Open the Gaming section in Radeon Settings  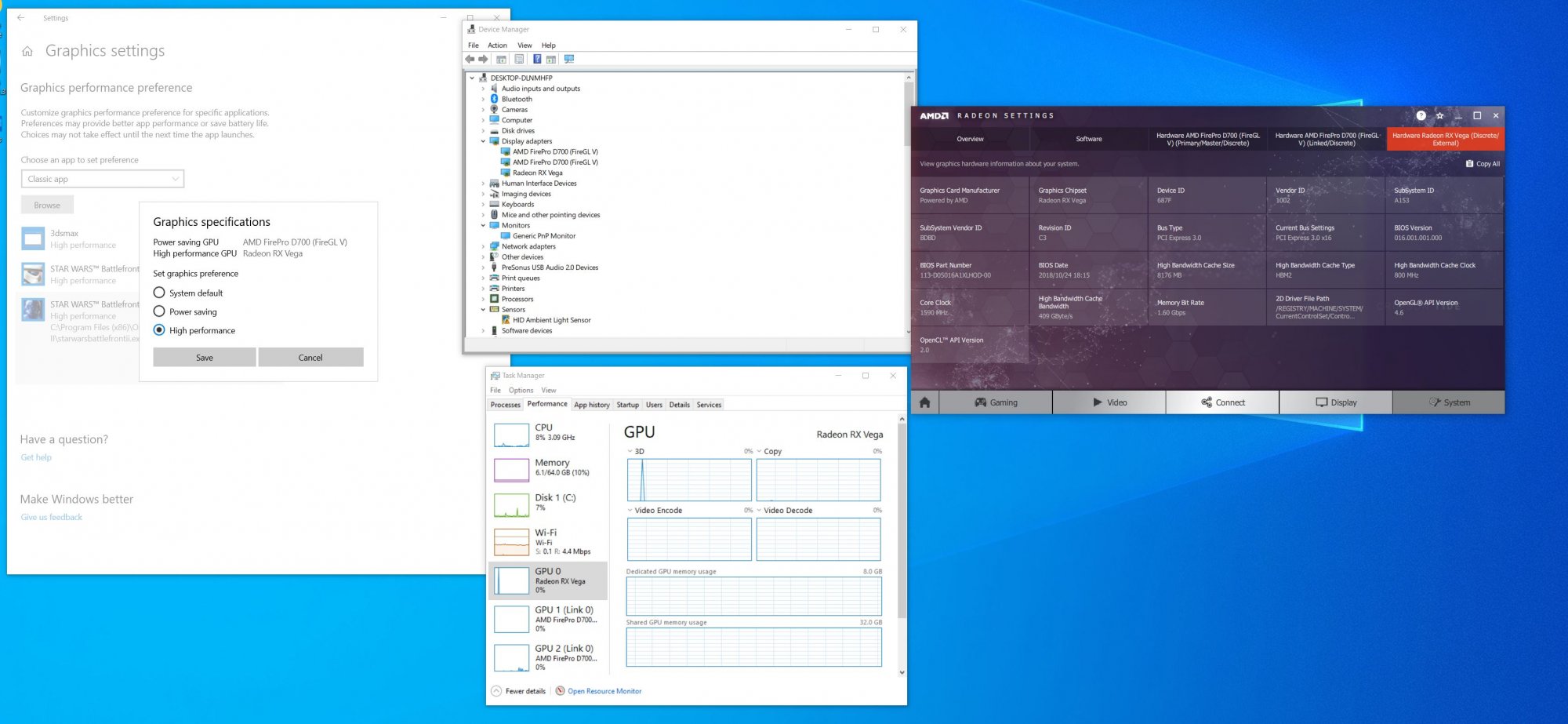pos(996,402)
